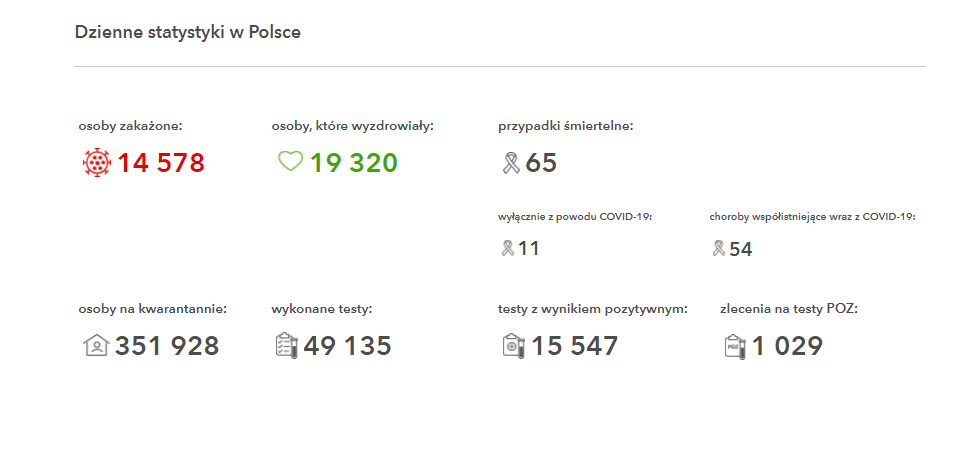The height and width of the screenshot is (472, 962).
Task: Click the quarantine house icon
Action: click(x=96, y=346)
